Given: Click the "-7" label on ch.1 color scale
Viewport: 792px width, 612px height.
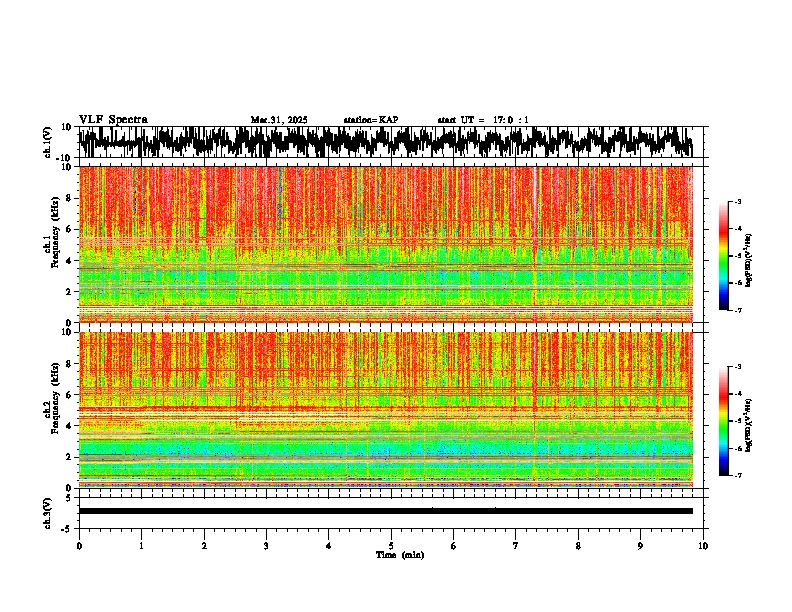Looking at the screenshot, I should pyautogui.click(x=737, y=310).
